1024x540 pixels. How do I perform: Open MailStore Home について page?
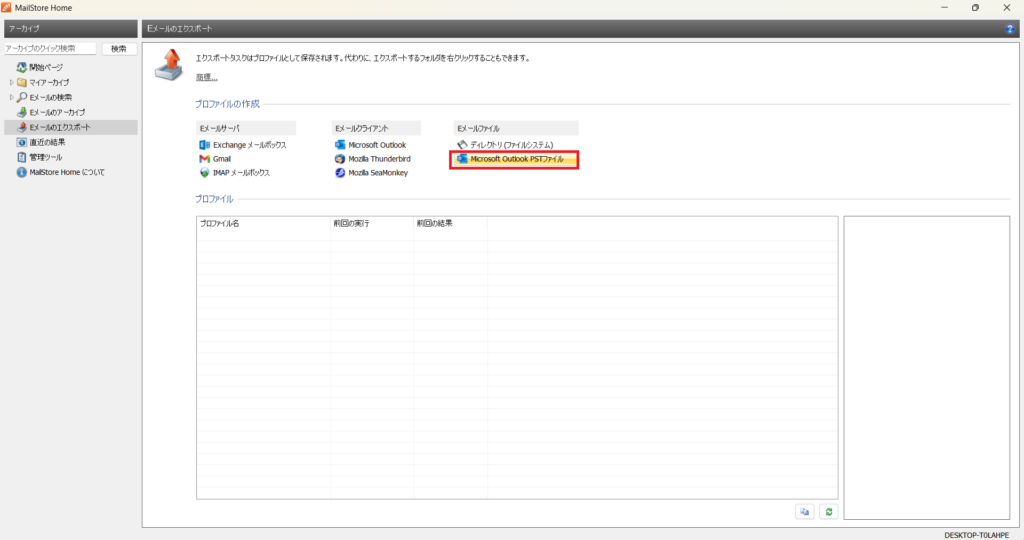[67, 172]
